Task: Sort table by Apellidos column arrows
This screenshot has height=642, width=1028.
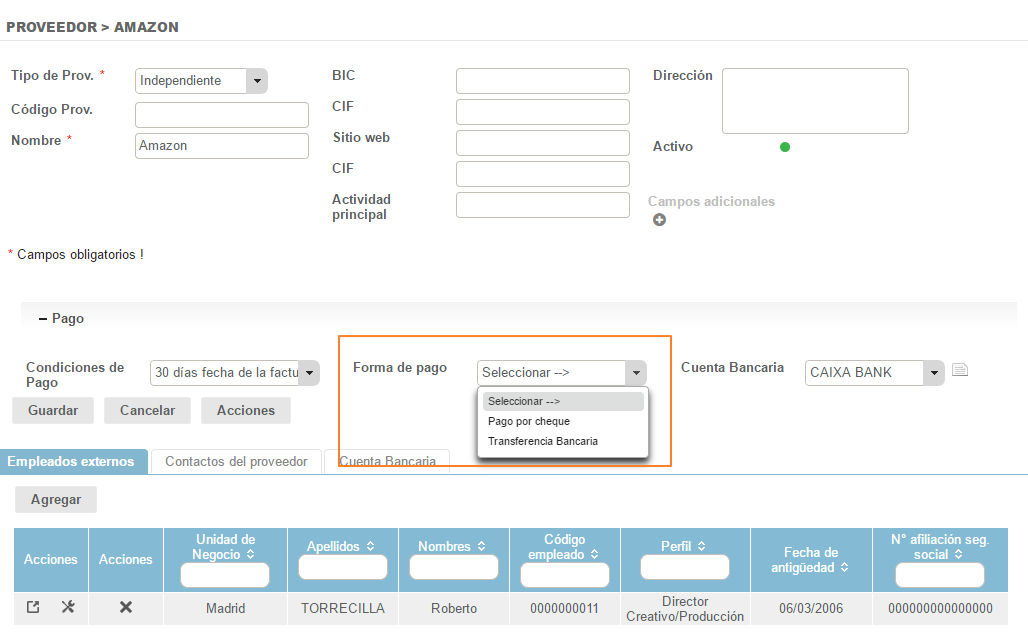Action: 371,547
